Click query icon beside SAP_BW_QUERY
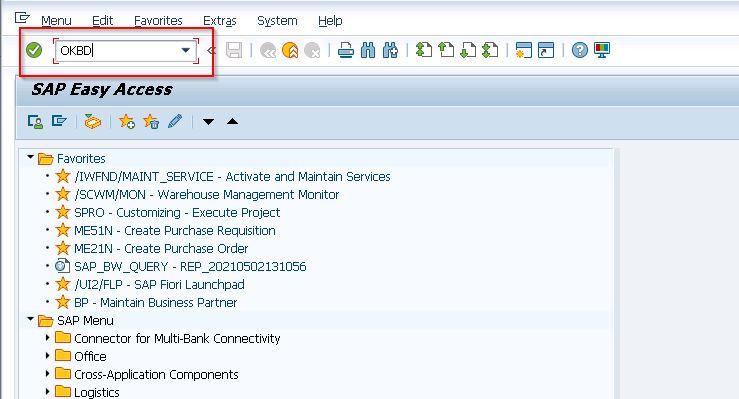Screen dimensions: 739x399 tap(63, 266)
